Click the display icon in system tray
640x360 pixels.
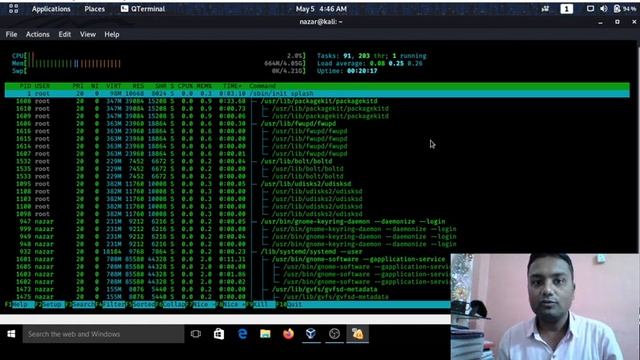tap(590, 9)
